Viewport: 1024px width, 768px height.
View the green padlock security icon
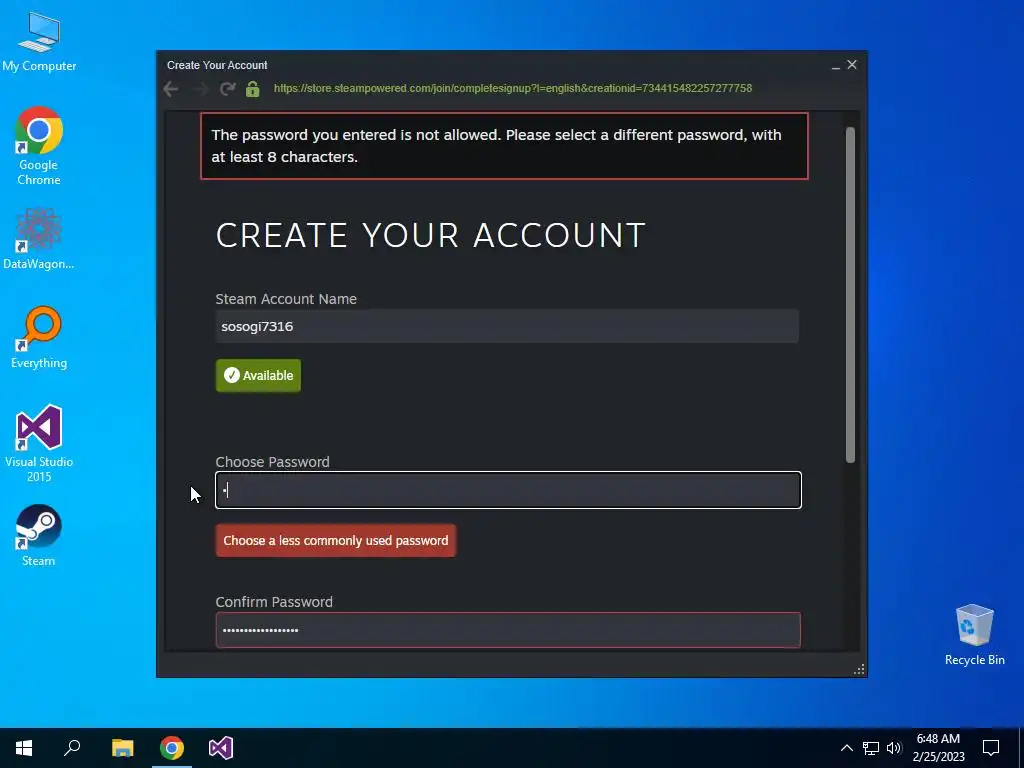point(253,89)
